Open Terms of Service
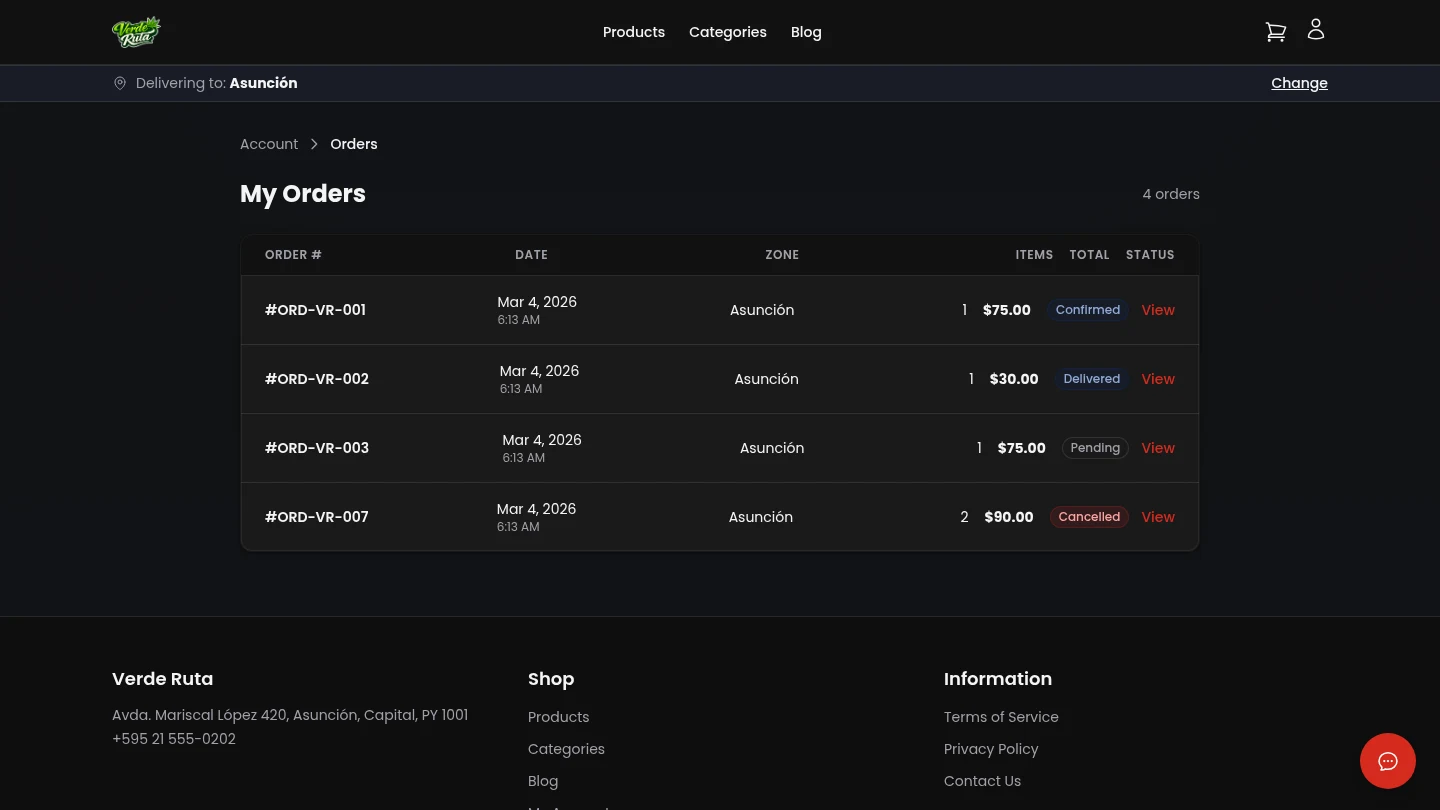 tap(1001, 717)
